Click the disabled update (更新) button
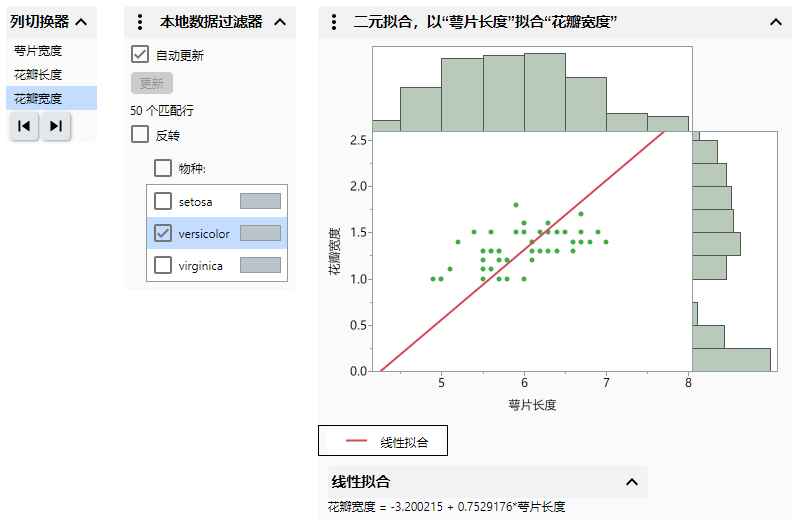 pyautogui.click(x=152, y=83)
